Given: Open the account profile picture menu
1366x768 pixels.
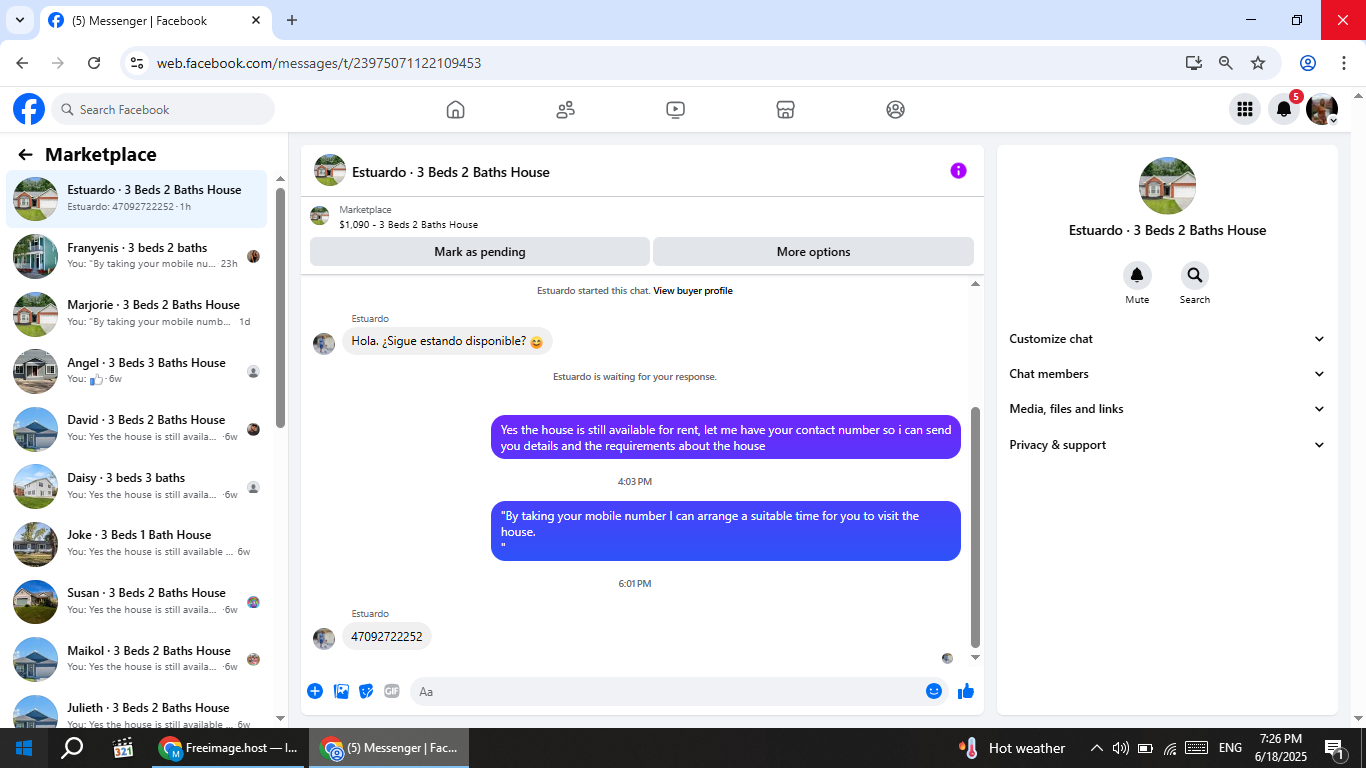Looking at the screenshot, I should click(1322, 110).
